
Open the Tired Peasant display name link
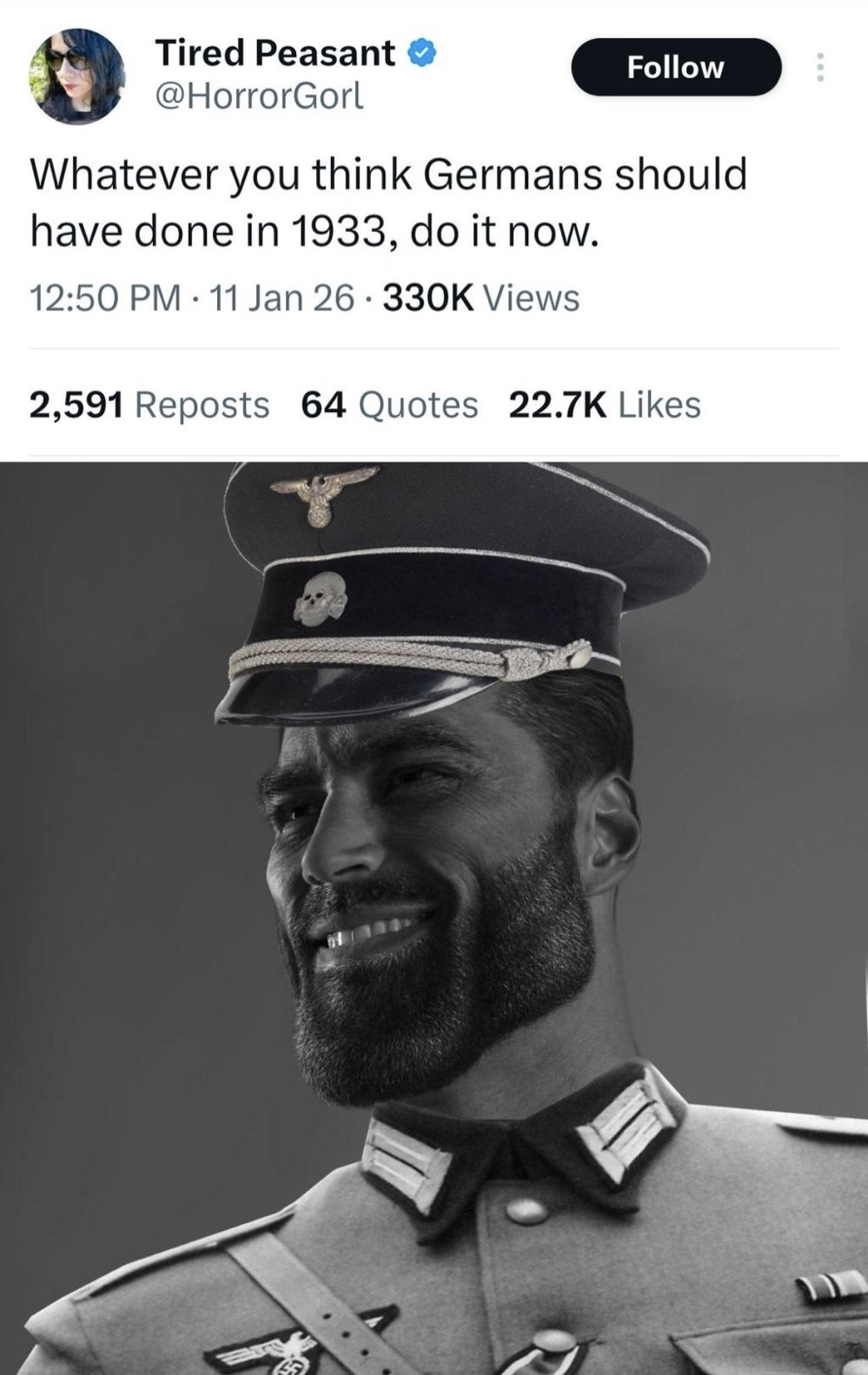pyautogui.click(x=275, y=53)
